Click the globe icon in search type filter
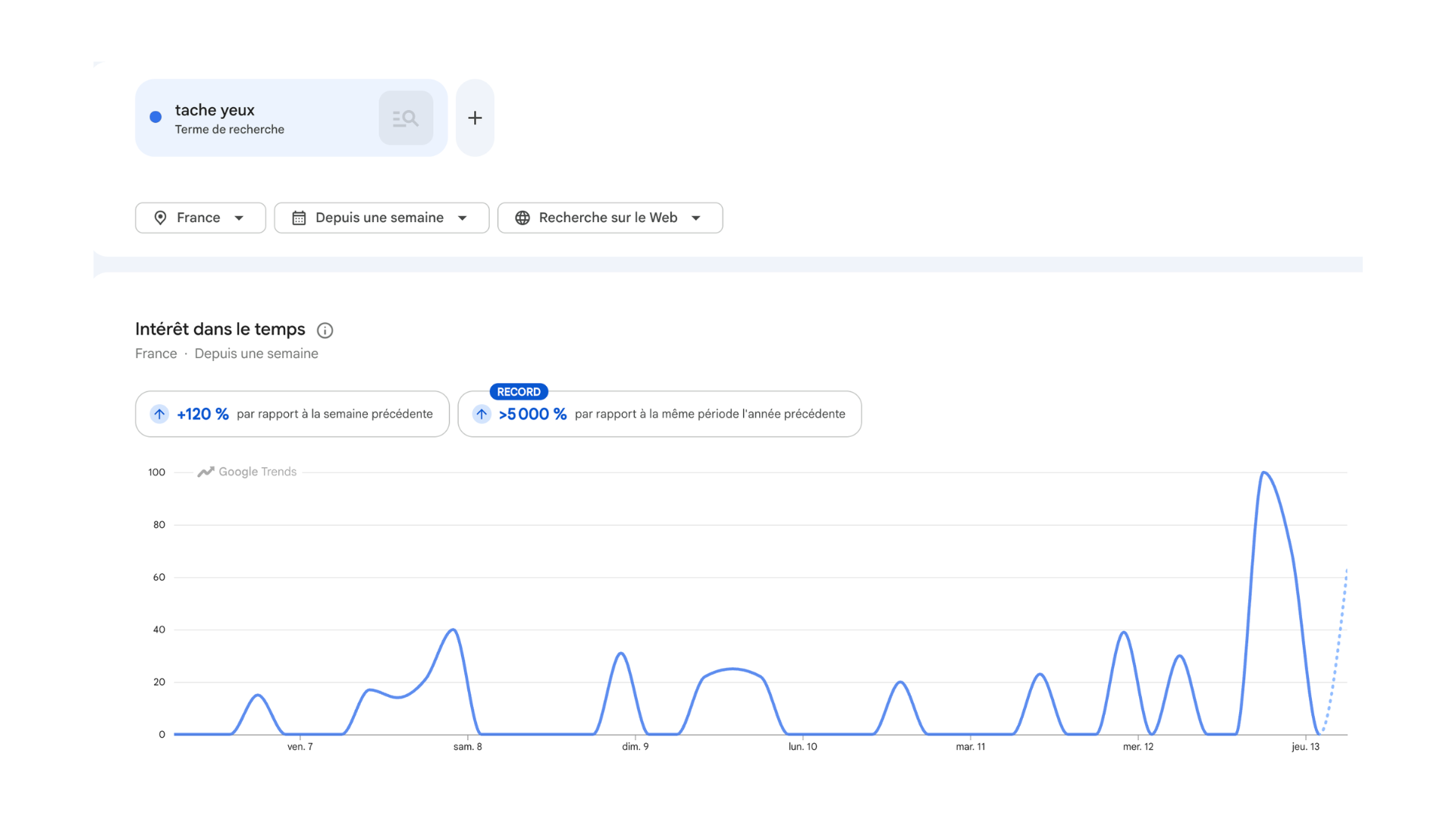This screenshot has height=819, width=1456. pyautogui.click(x=522, y=218)
